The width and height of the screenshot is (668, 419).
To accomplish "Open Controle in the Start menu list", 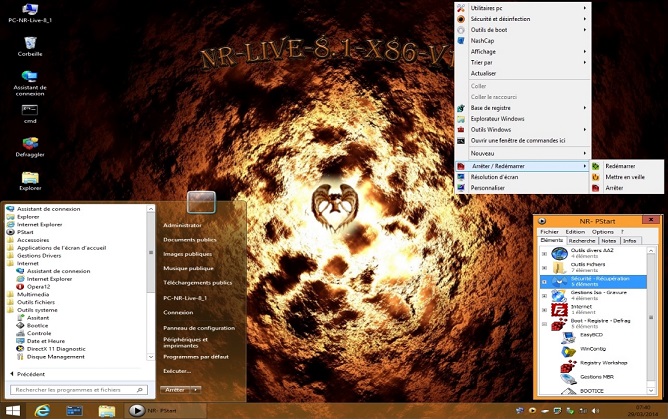I will click(39, 333).
